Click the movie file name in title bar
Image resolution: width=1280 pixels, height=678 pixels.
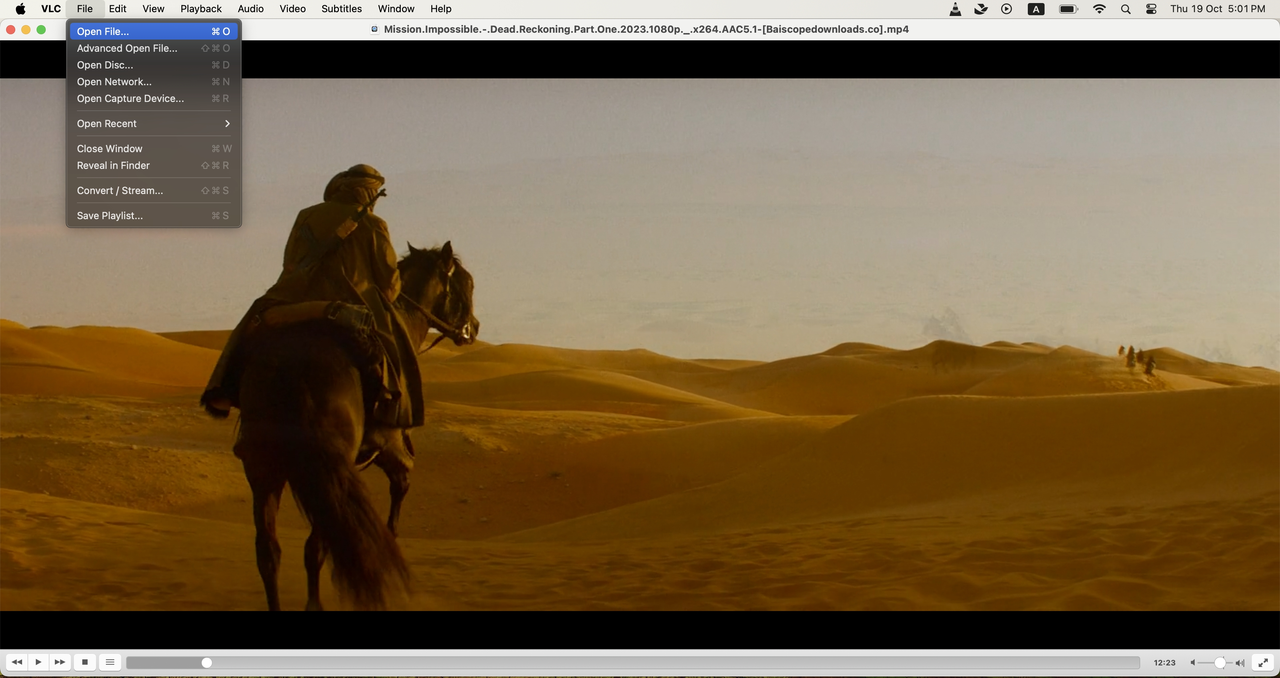[x=646, y=29]
